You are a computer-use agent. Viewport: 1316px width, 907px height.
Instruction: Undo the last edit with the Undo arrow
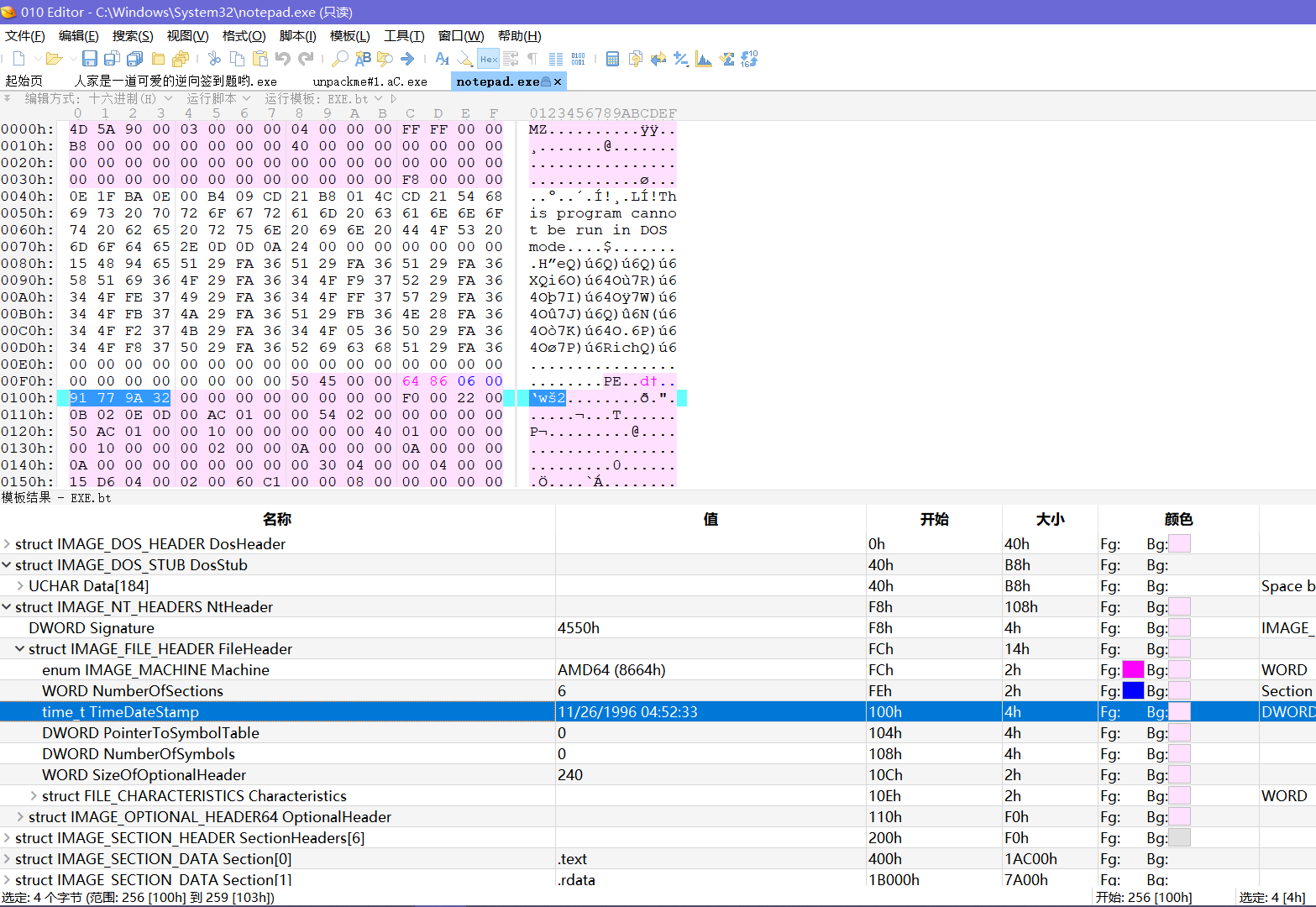point(283,58)
